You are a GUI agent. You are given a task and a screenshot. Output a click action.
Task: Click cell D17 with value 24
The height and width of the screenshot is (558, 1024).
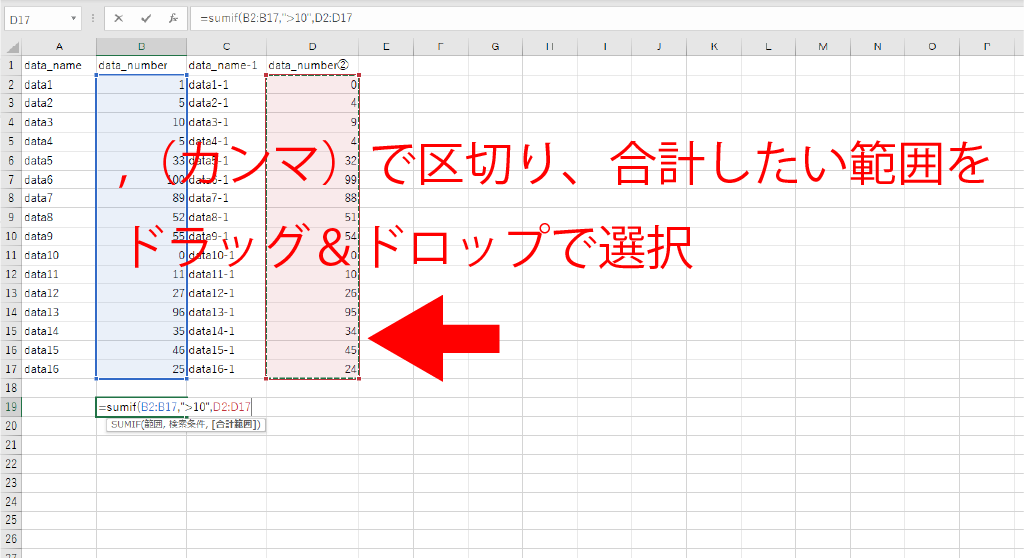(312, 369)
